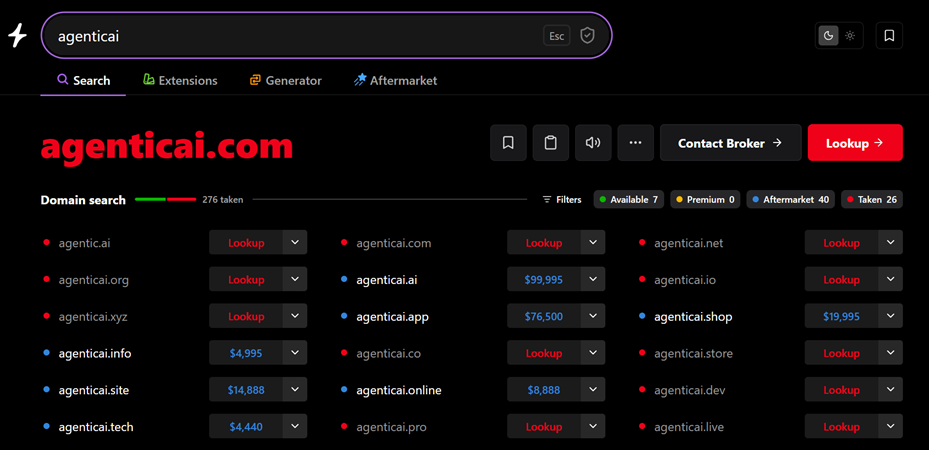
Task: Expand dropdown arrow for agenticai.org
Action: click(x=295, y=279)
